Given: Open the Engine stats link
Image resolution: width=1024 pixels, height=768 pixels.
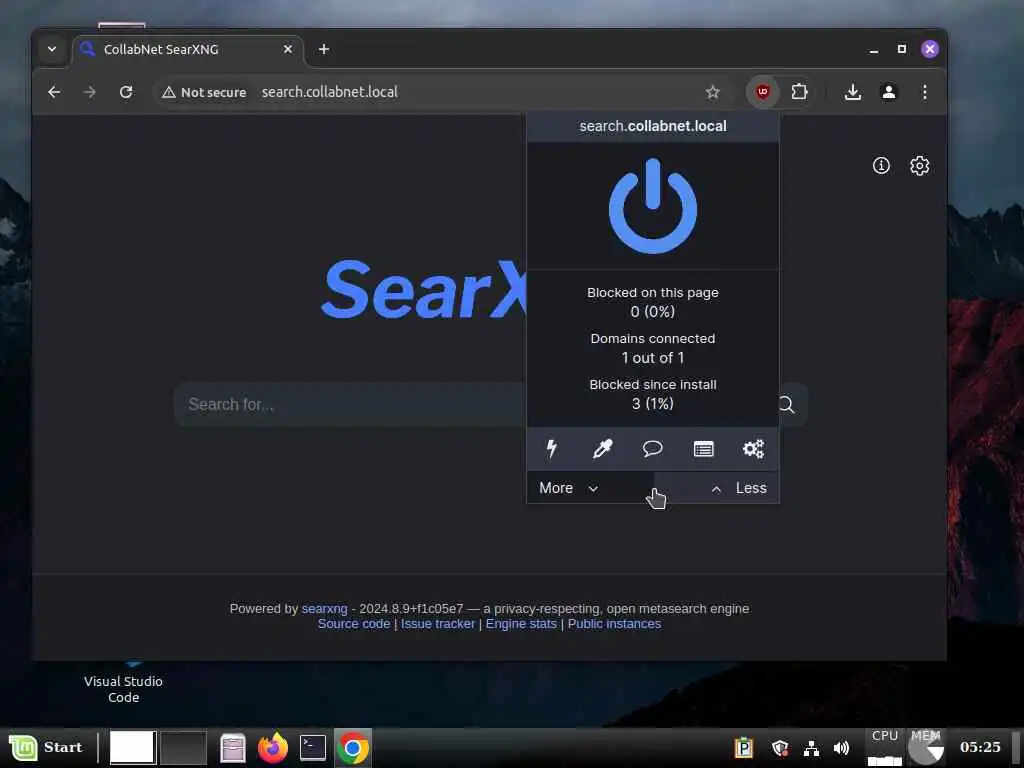Looking at the screenshot, I should click(x=521, y=624).
